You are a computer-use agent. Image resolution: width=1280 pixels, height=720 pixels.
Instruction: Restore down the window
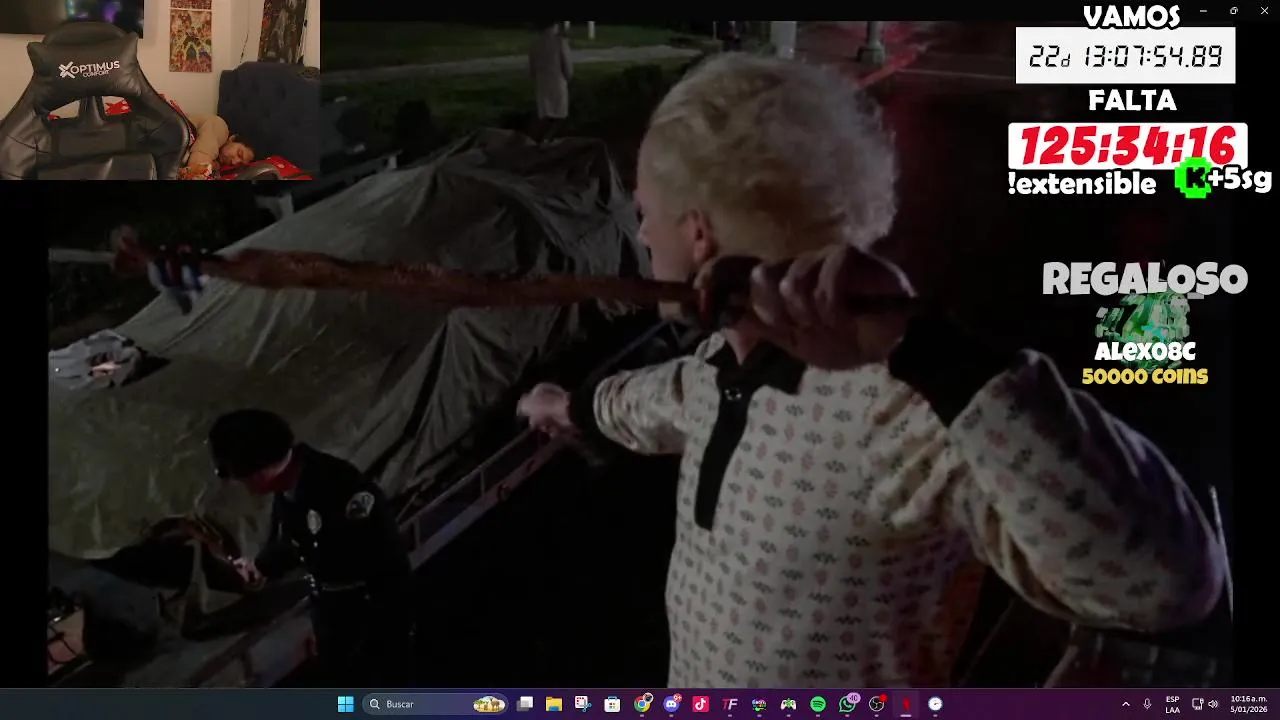point(1233,11)
